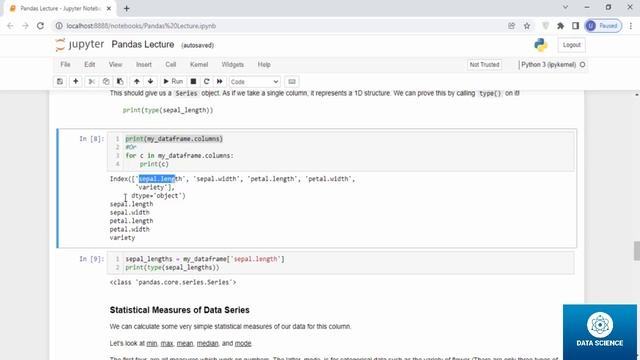This screenshot has height=360, width=640.
Task: Click the Logout button
Action: pyautogui.click(x=571, y=45)
